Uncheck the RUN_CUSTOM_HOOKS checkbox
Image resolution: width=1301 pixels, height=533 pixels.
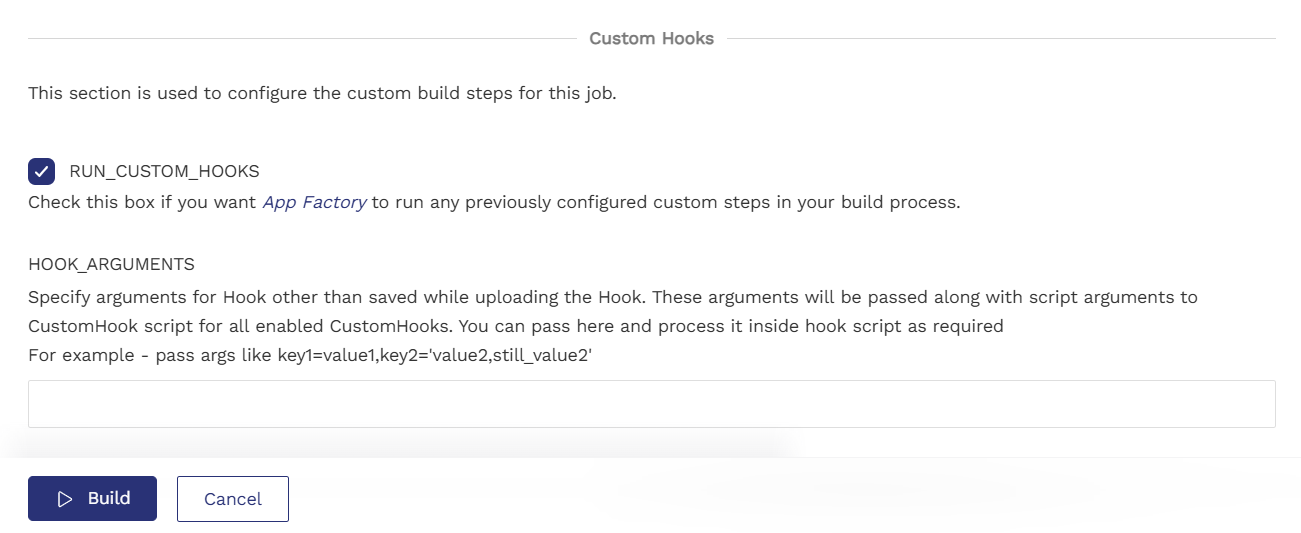41,171
